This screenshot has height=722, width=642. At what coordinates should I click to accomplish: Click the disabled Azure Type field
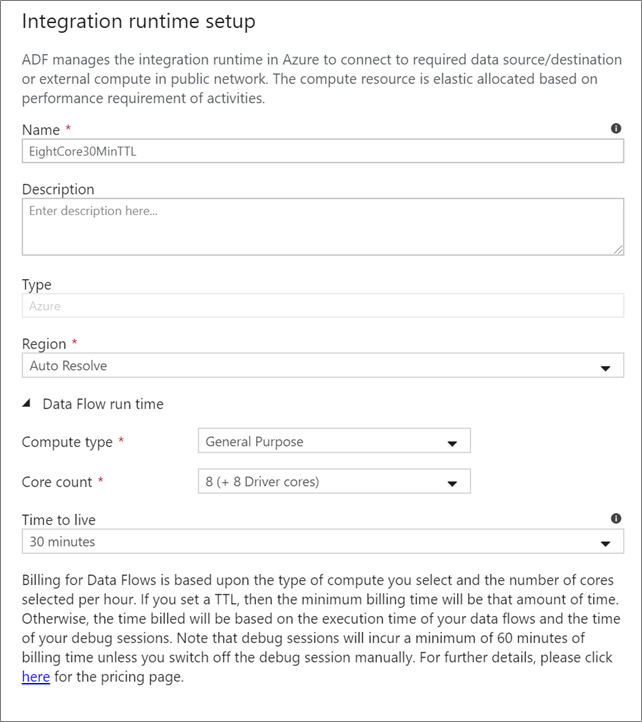(x=322, y=306)
